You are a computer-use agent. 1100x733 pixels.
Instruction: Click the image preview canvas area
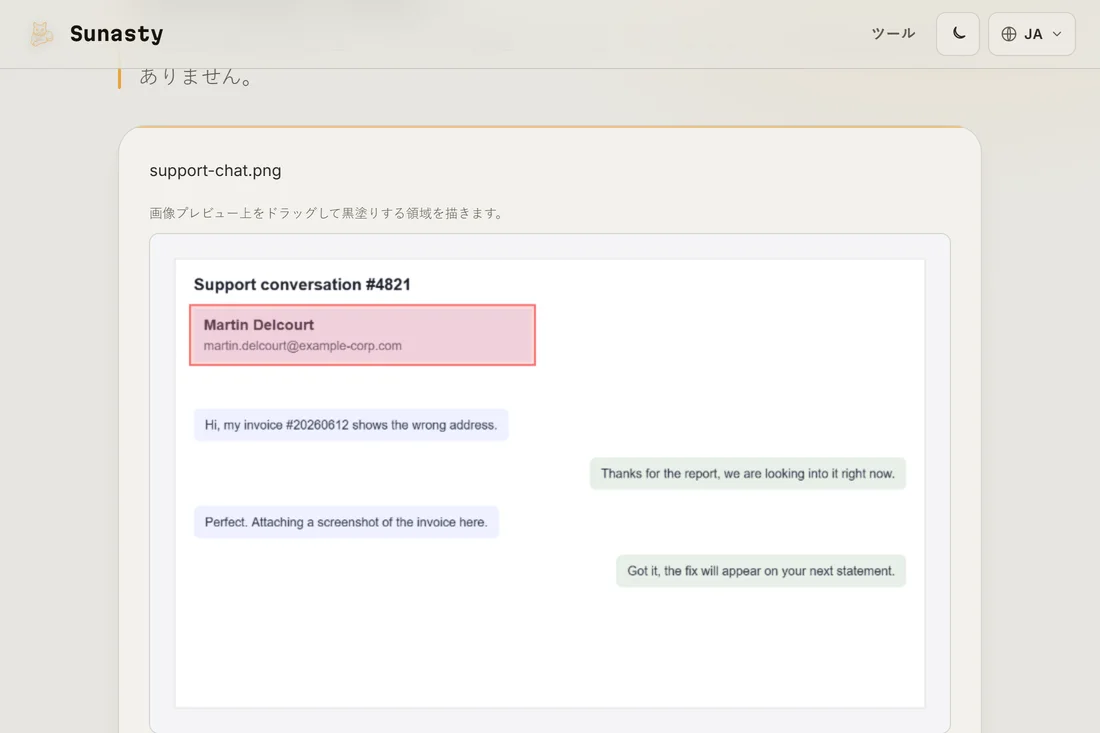pyautogui.click(x=550, y=483)
